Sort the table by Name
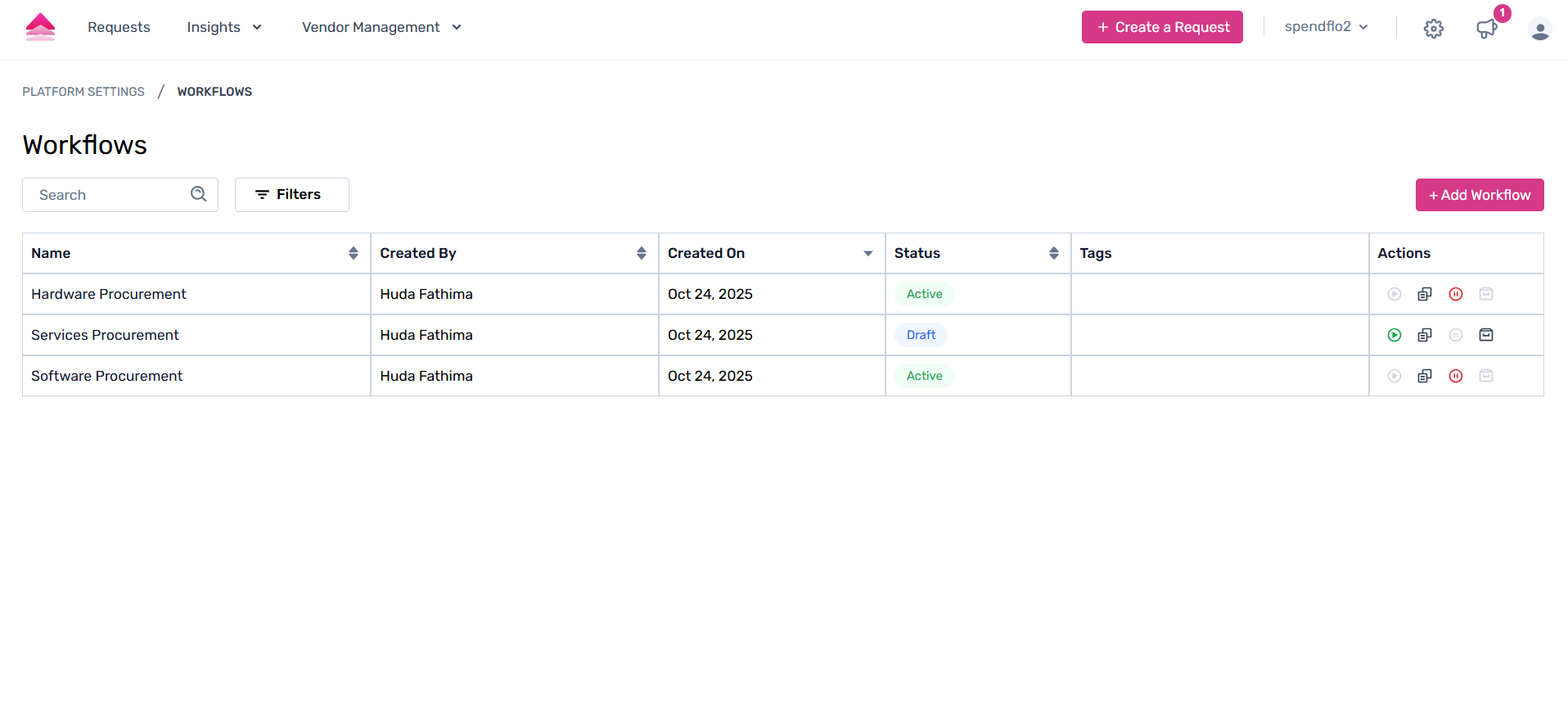 pos(354,253)
